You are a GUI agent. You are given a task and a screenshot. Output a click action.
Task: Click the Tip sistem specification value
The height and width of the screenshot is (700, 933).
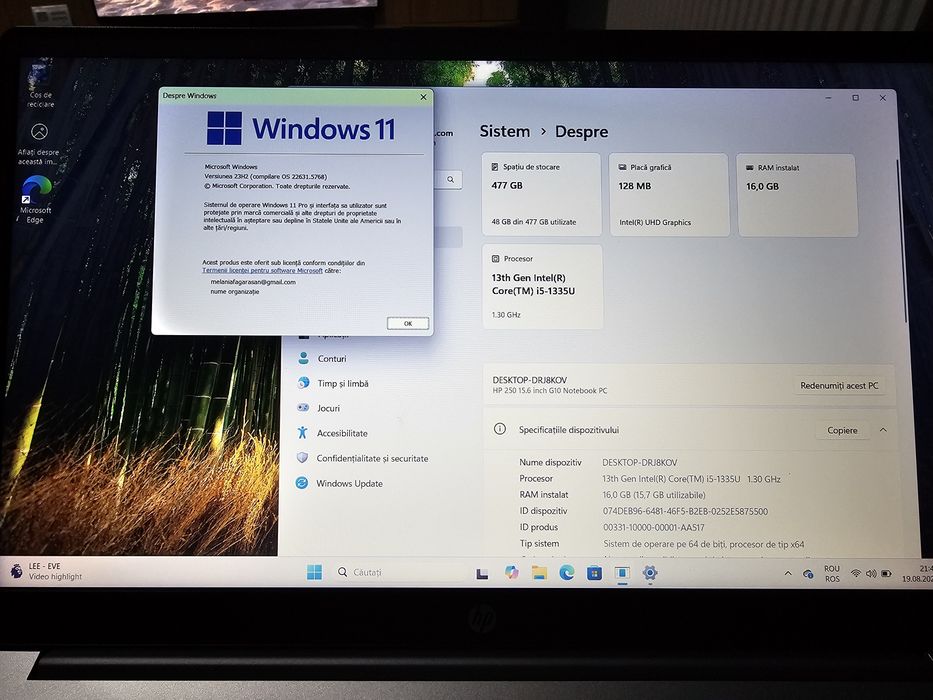[x=703, y=544]
